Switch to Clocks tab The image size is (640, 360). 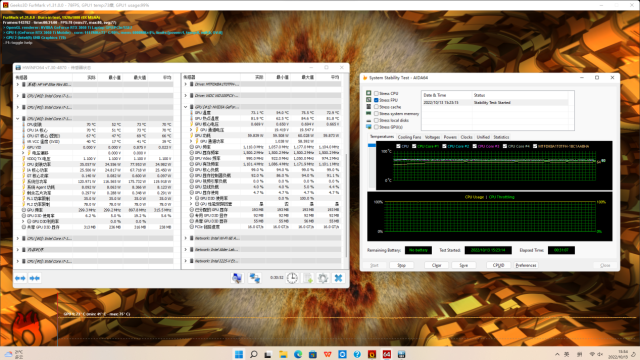467,137
